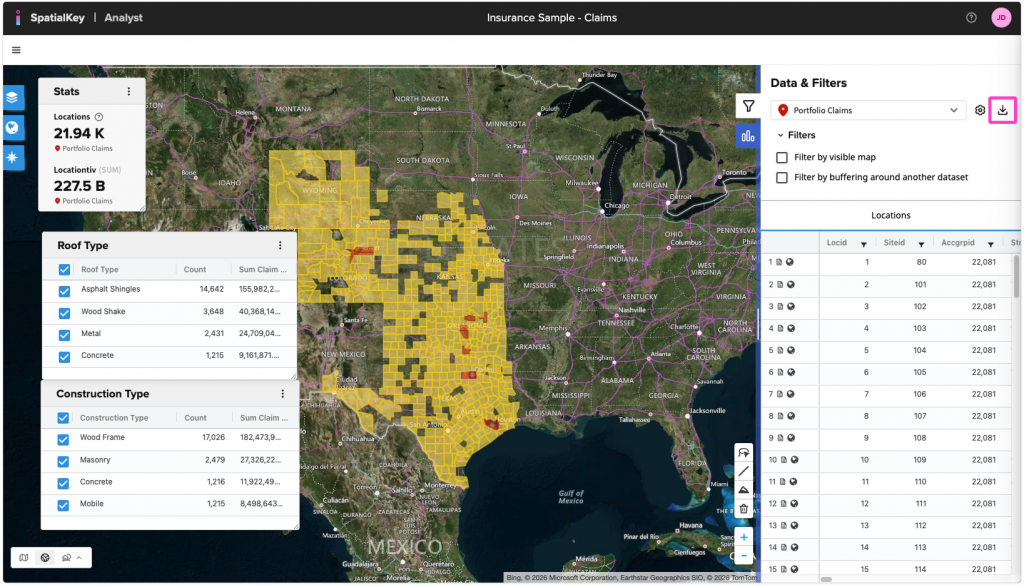
Task: Select the basemap style icon at bottom left
Action: [x=44, y=557]
